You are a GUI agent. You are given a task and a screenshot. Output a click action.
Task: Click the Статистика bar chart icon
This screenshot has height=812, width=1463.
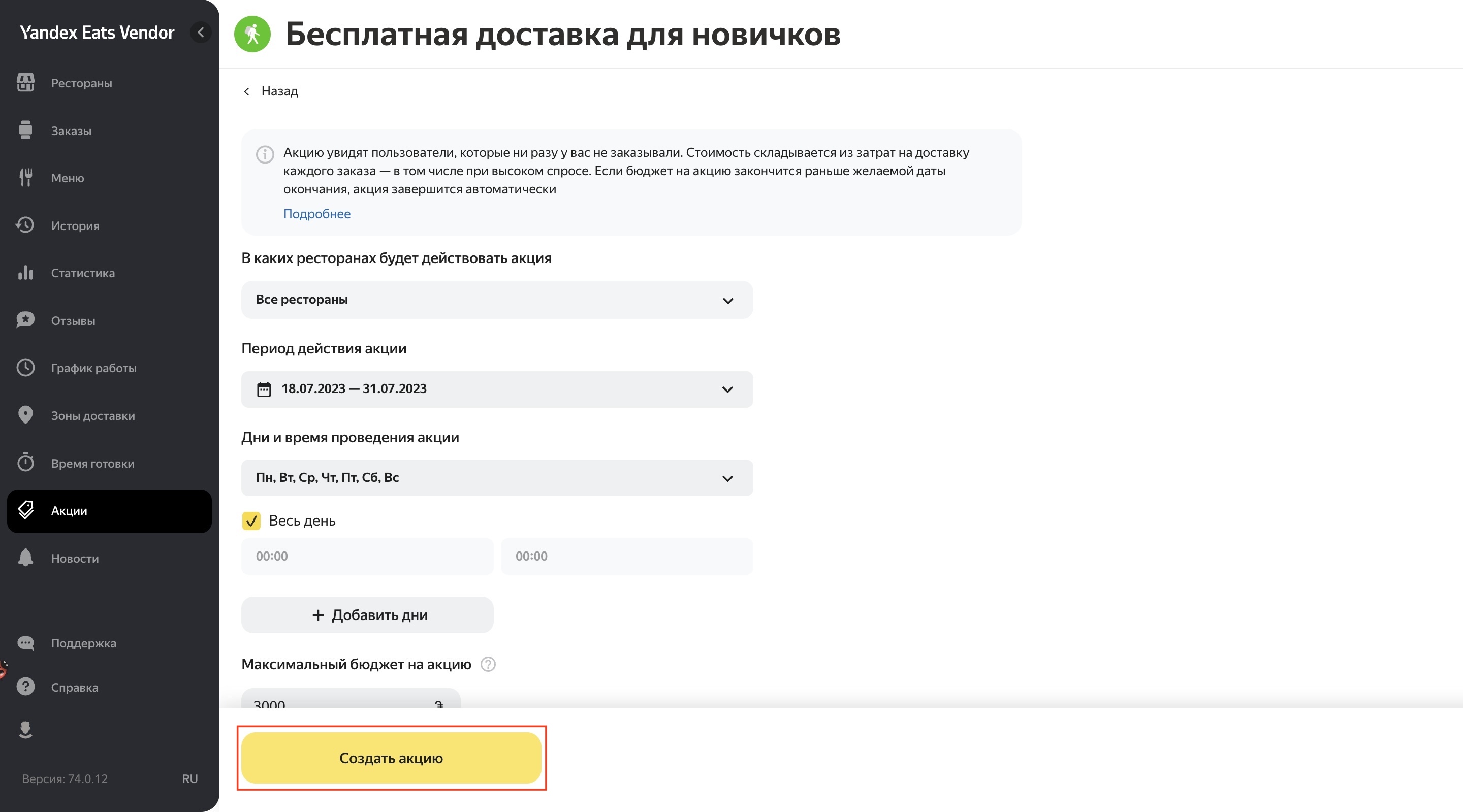click(25, 273)
